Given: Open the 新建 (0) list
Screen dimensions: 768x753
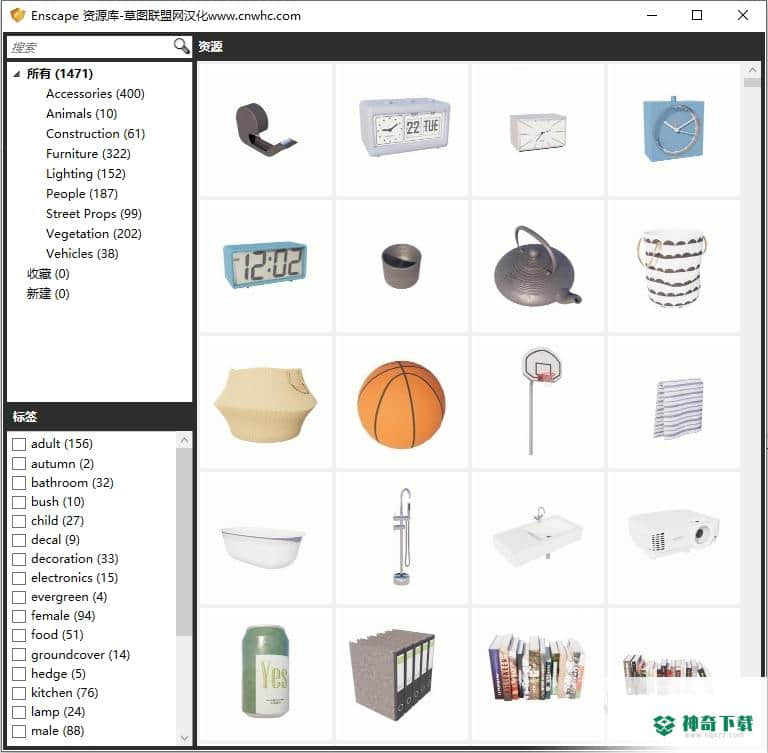Looking at the screenshot, I should click(48, 294).
